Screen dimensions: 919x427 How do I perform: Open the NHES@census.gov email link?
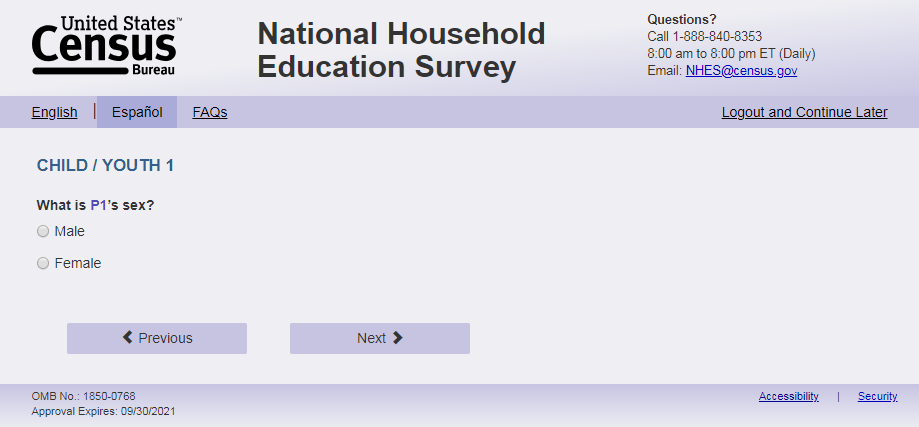tap(741, 71)
